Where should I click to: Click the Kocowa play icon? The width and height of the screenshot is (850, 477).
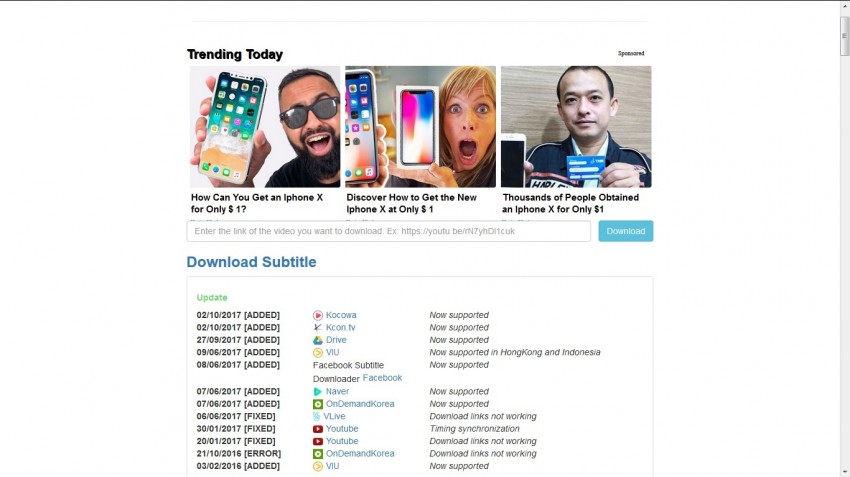coord(318,315)
